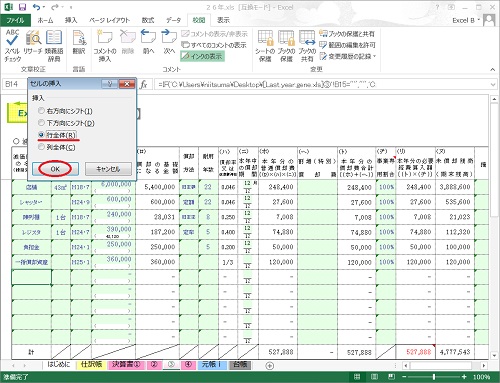Open the 類義語辞典 thesaurus

coord(54,46)
